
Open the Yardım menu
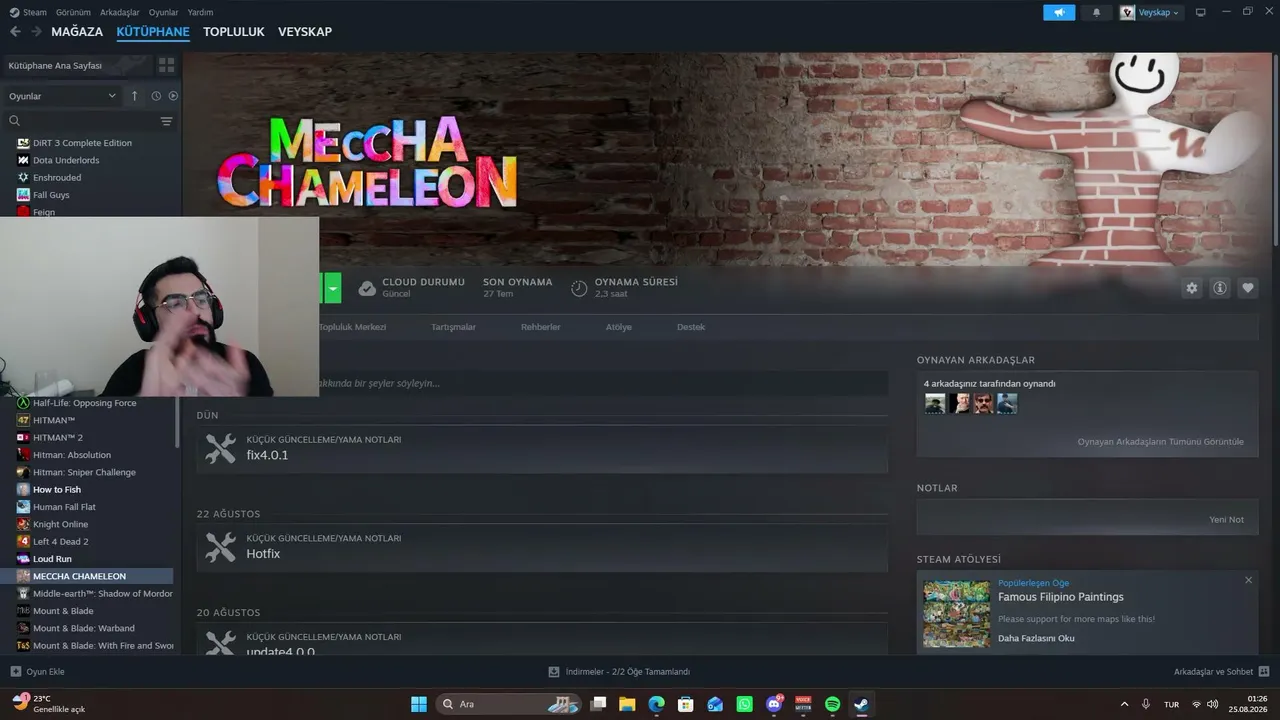pyautogui.click(x=200, y=12)
